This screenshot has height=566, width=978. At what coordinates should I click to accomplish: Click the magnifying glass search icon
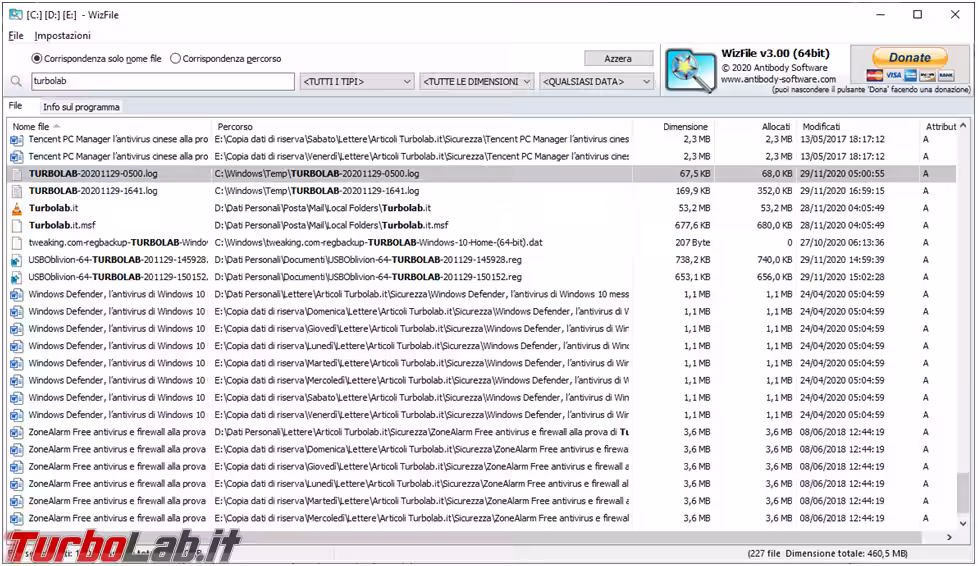pyautogui.click(x=16, y=82)
